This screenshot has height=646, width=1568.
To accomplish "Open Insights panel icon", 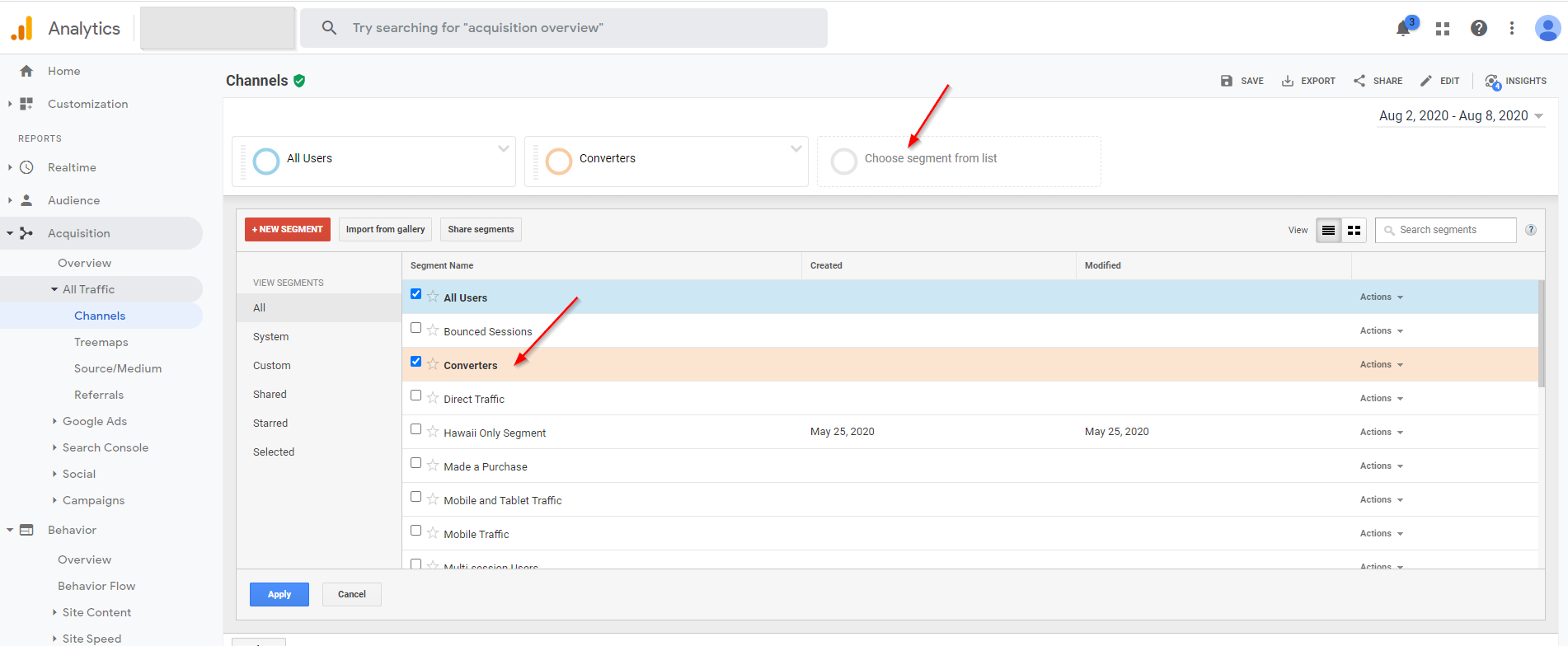I will click(x=1492, y=81).
